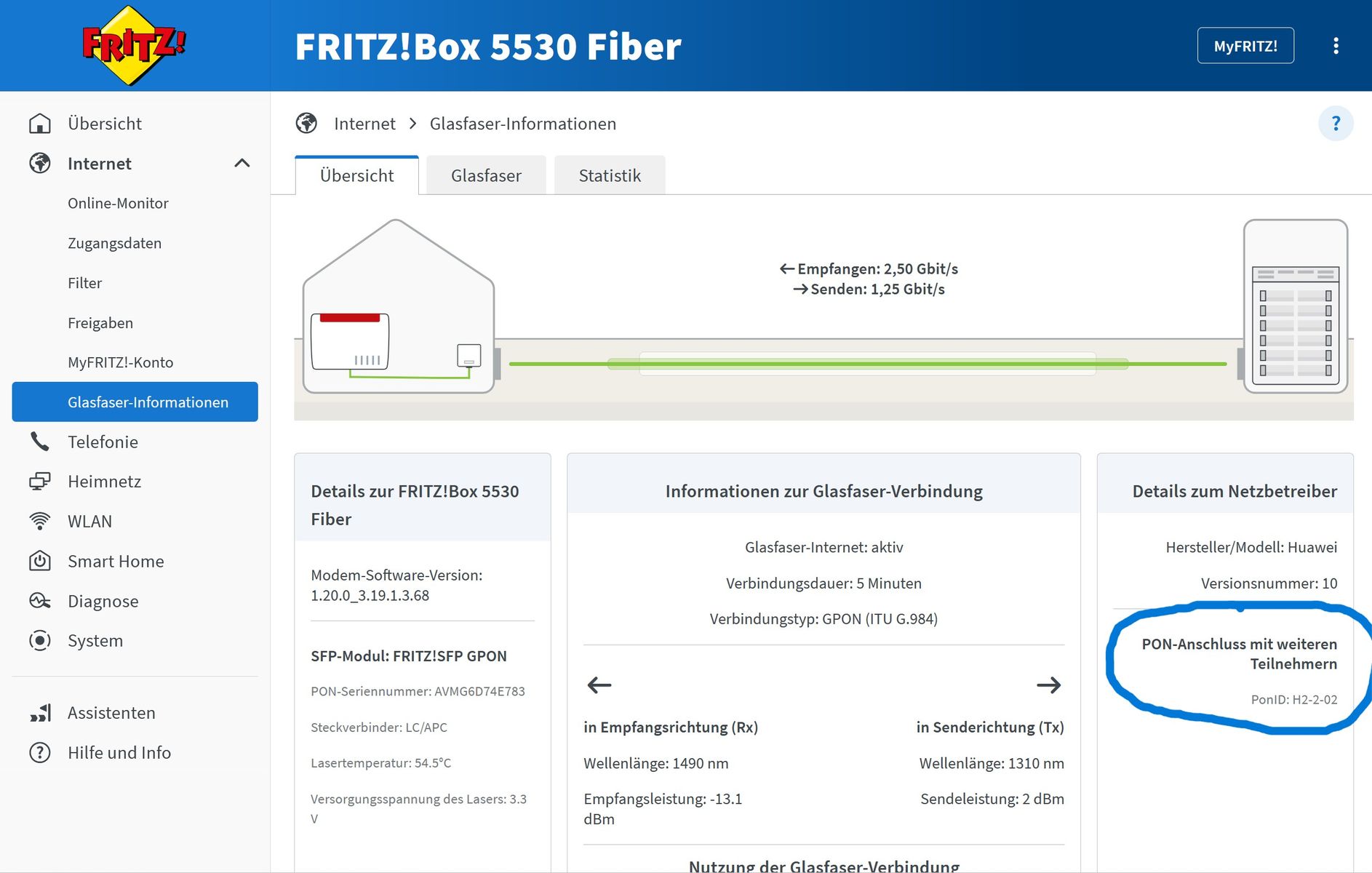Image resolution: width=1372 pixels, height=873 pixels.
Task: Click the globe icon beside Internet in sidebar
Action: click(x=40, y=164)
